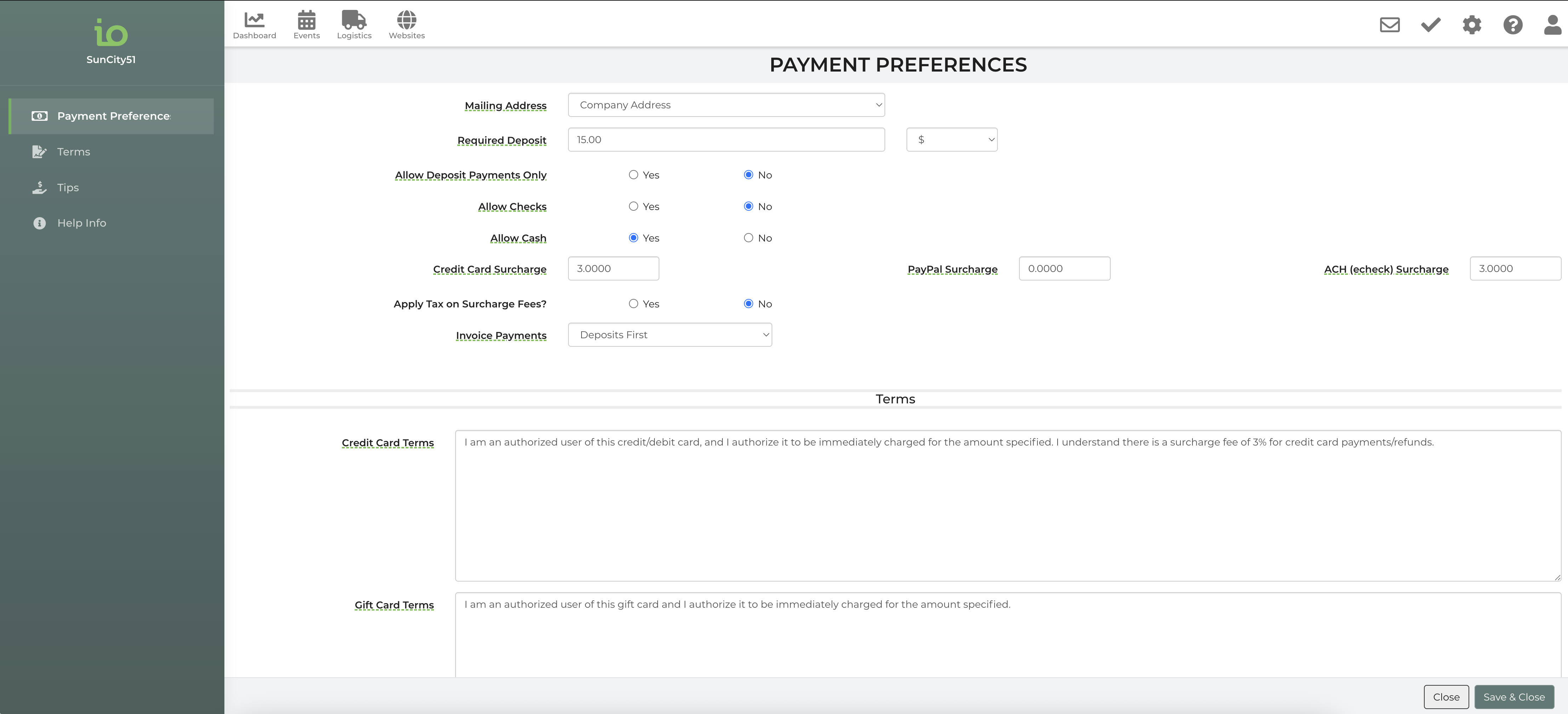
Task: Open the Websites globe icon
Action: pos(407,24)
